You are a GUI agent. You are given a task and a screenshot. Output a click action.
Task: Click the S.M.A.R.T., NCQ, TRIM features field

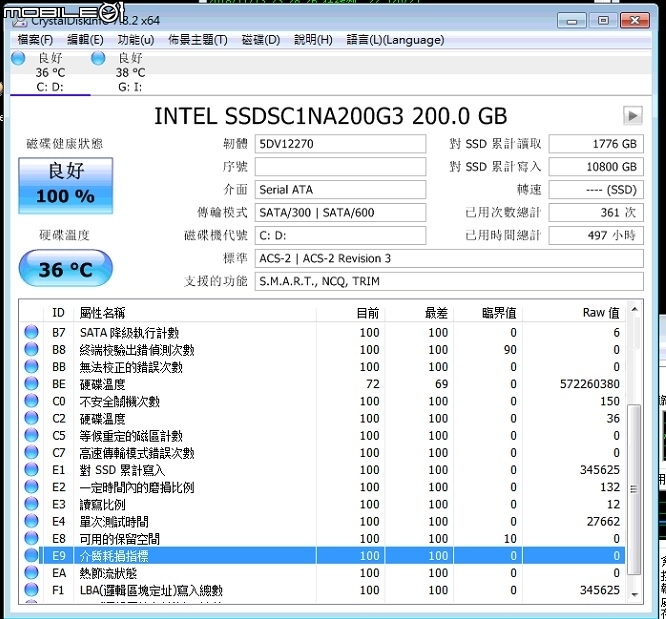(449, 281)
